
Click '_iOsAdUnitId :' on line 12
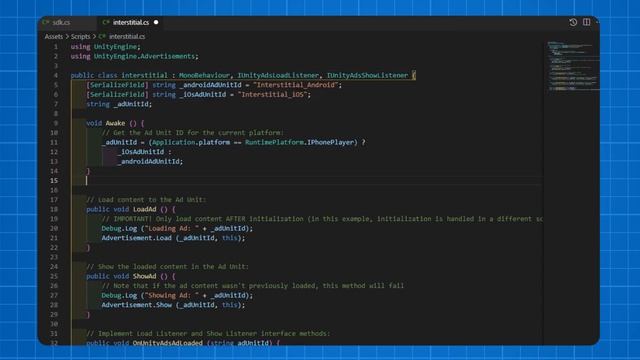point(144,152)
